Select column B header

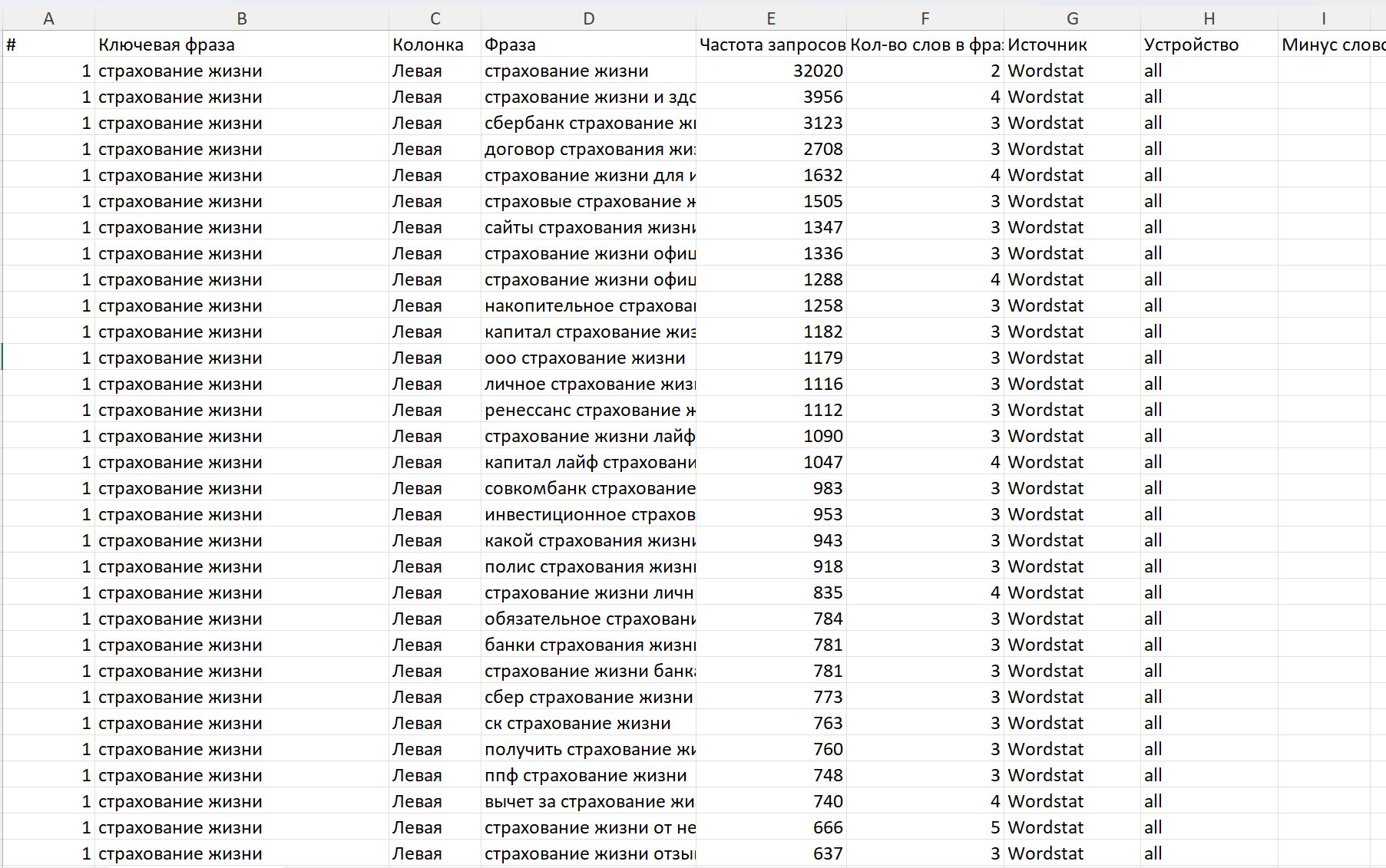point(242,18)
